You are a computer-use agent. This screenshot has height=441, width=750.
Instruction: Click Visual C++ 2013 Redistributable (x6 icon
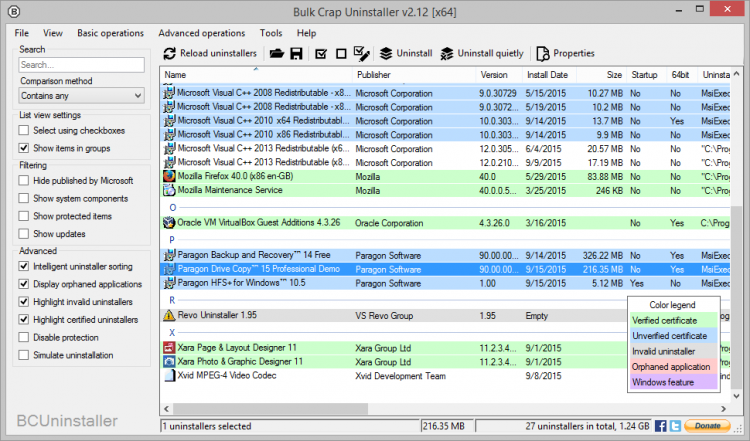coord(169,148)
